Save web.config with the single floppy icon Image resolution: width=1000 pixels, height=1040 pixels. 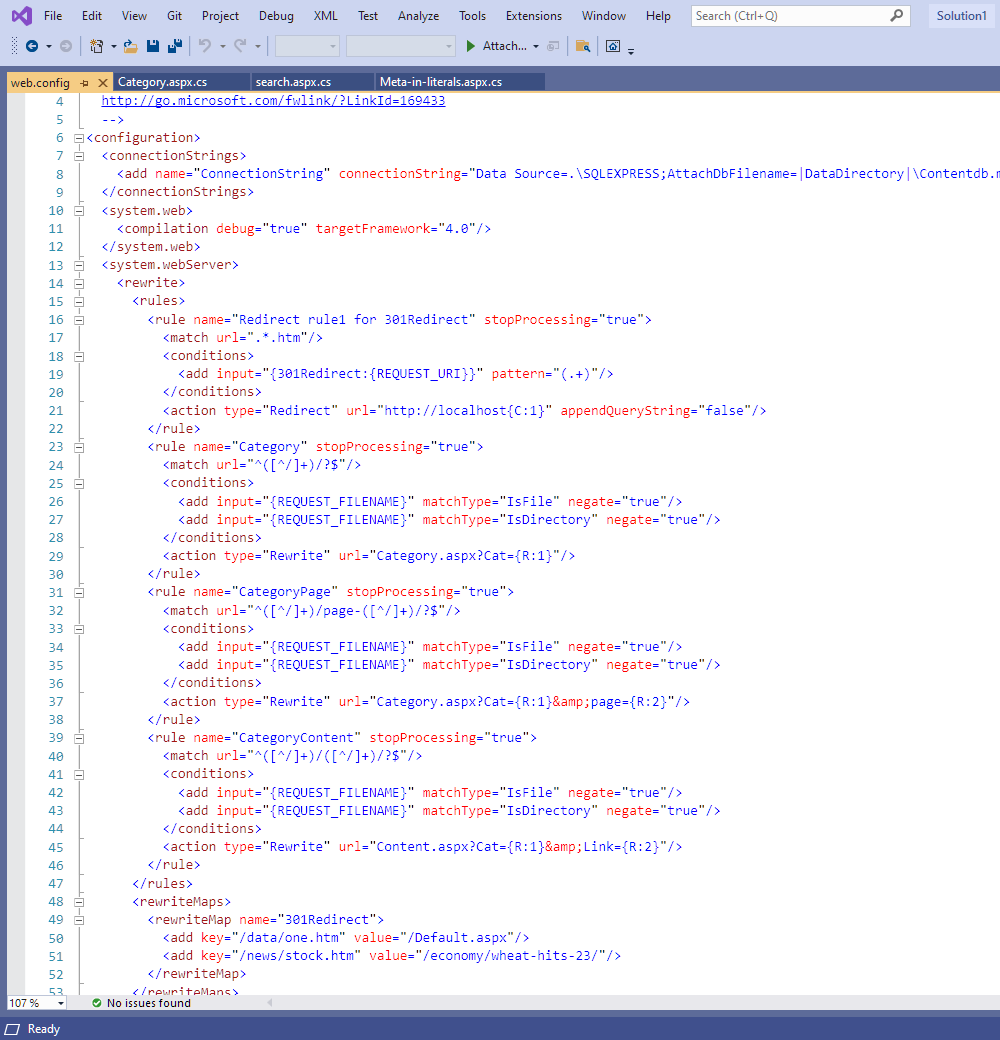153,46
